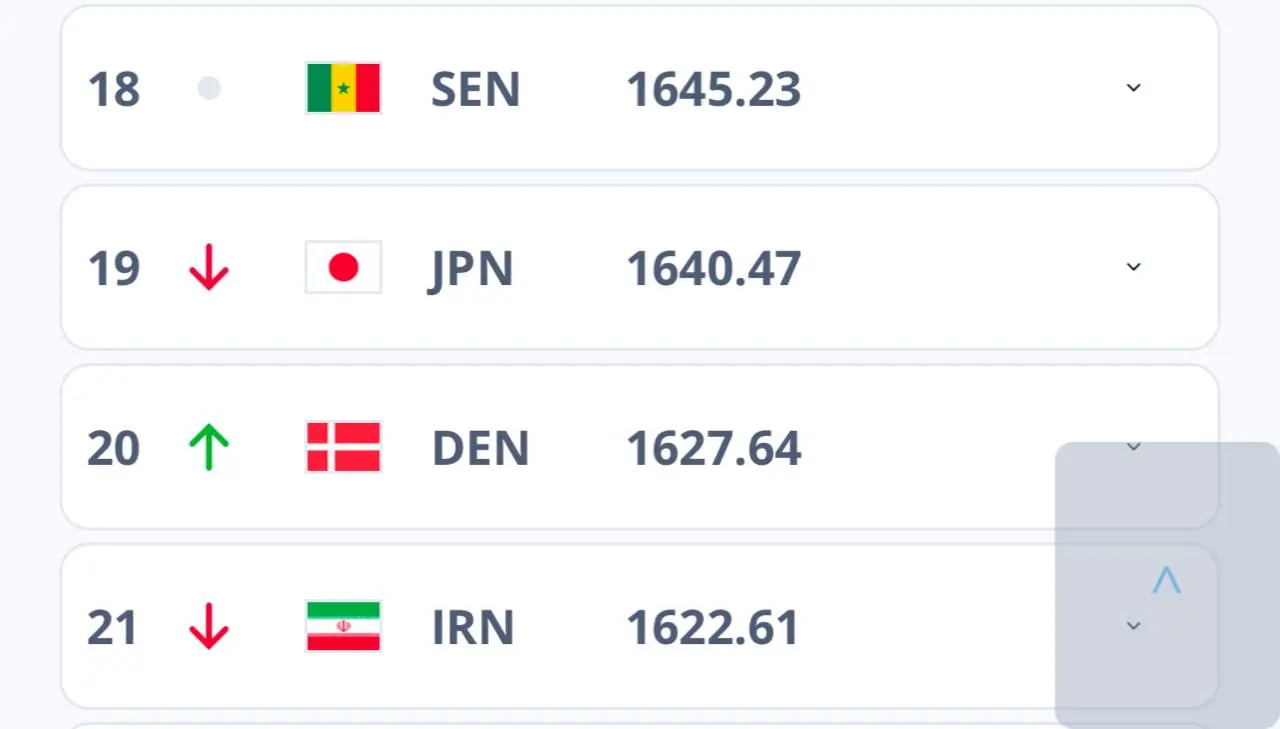Expand the SEN row details chevron
The image size is (1280, 729).
click(1133, 88)
